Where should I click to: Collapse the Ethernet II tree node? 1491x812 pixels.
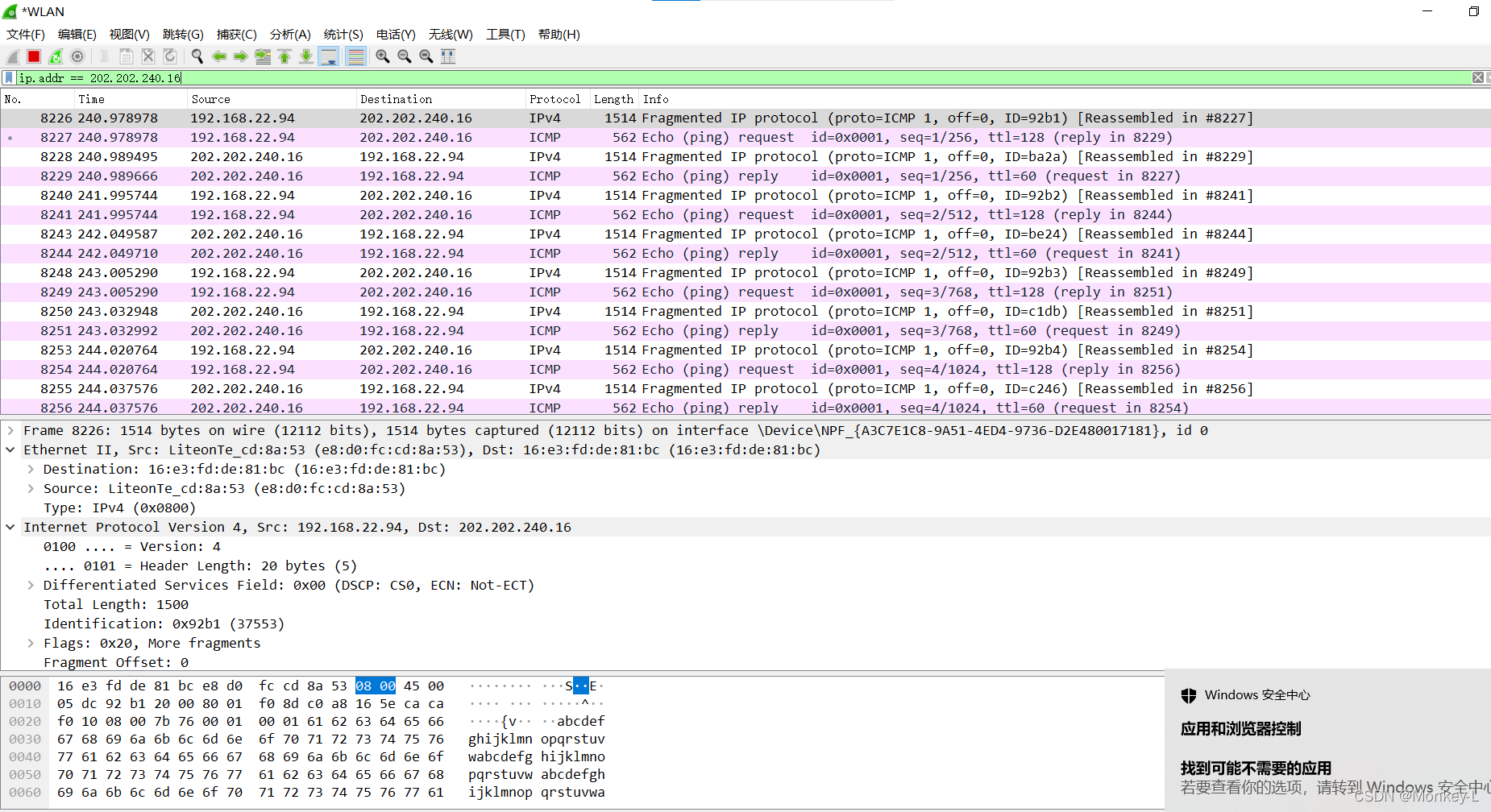click(10, 449)
